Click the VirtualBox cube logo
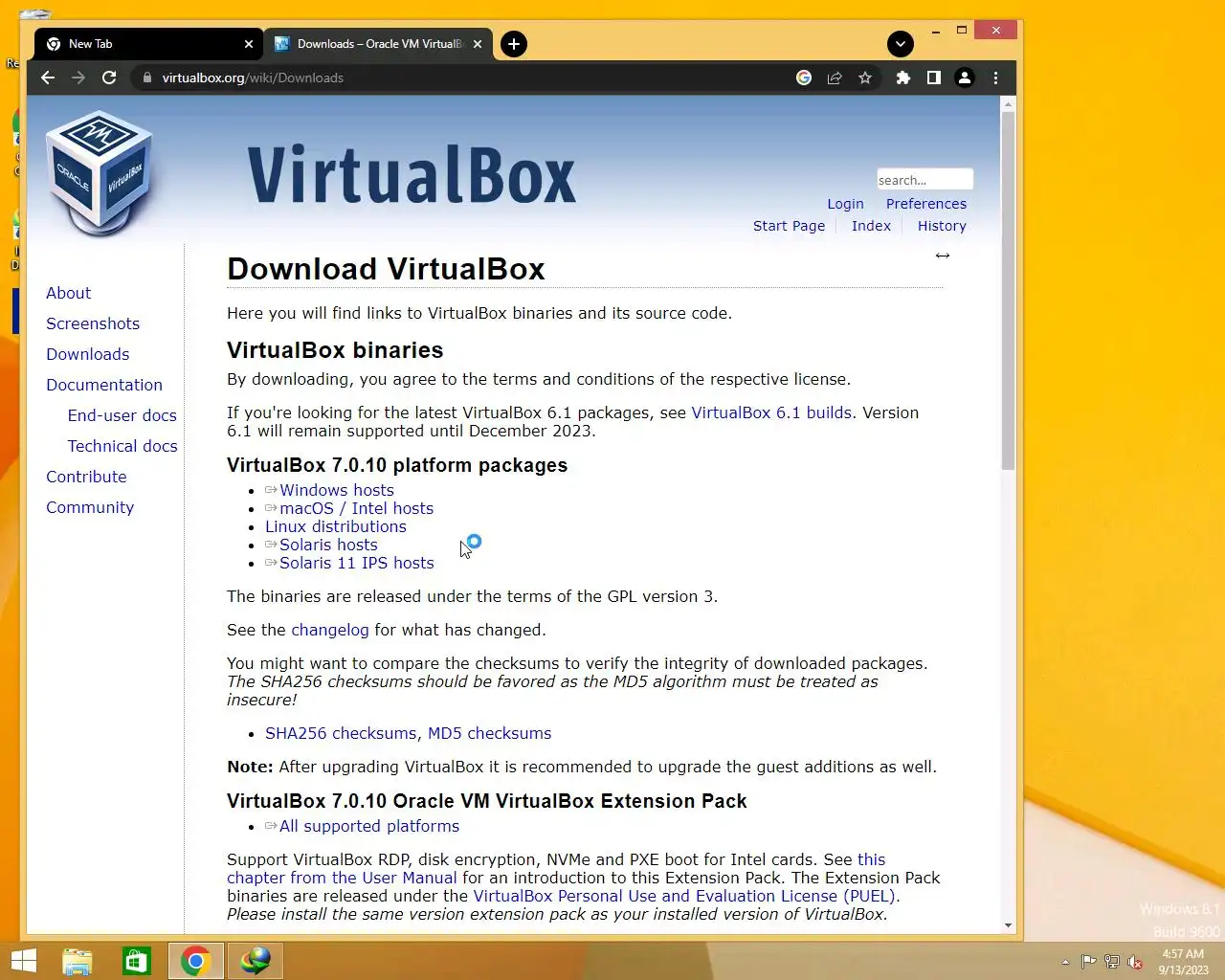This screenshot has height=980, width=1225. click(x=100, y=173)
